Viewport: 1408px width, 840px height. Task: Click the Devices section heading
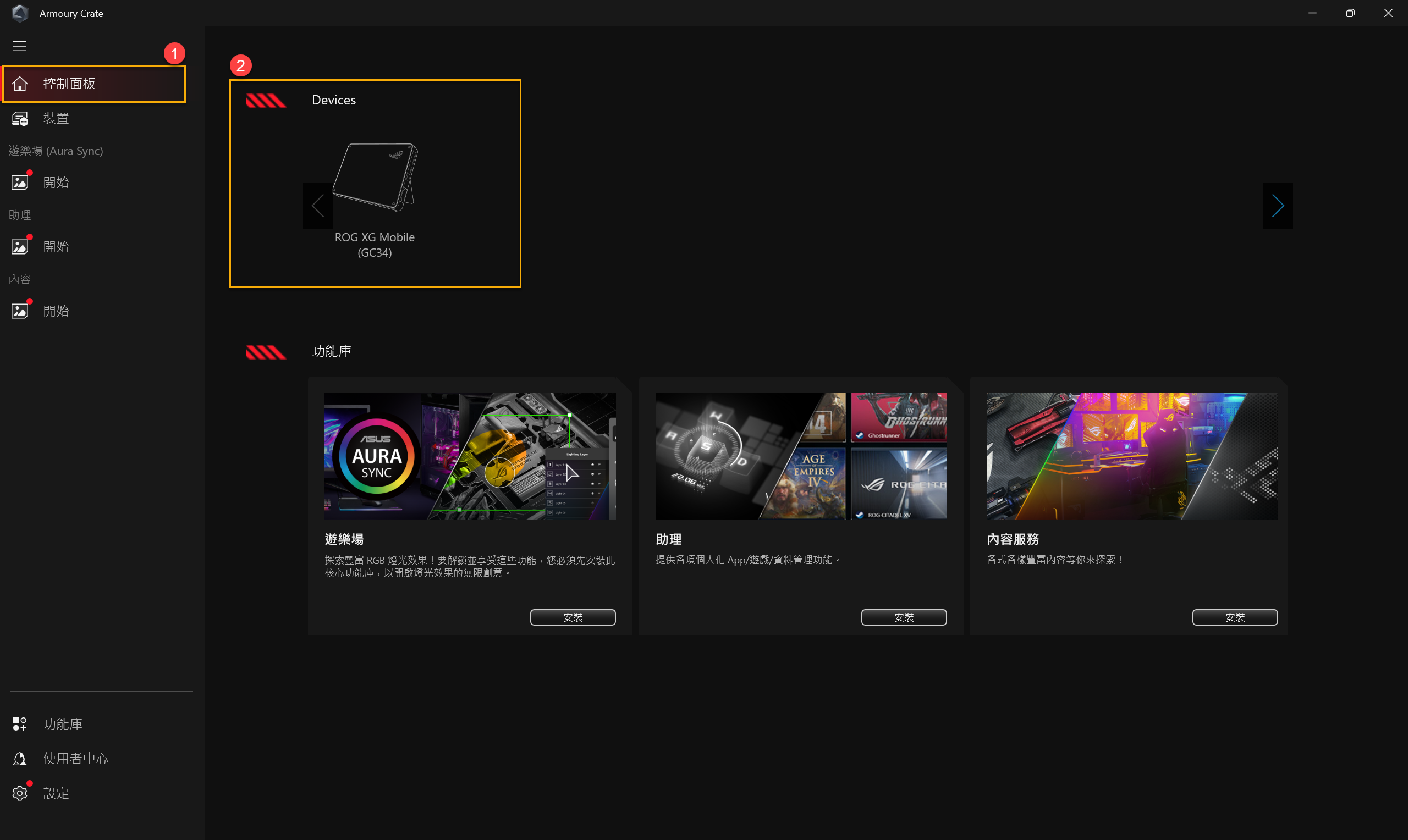coord(333,100)
